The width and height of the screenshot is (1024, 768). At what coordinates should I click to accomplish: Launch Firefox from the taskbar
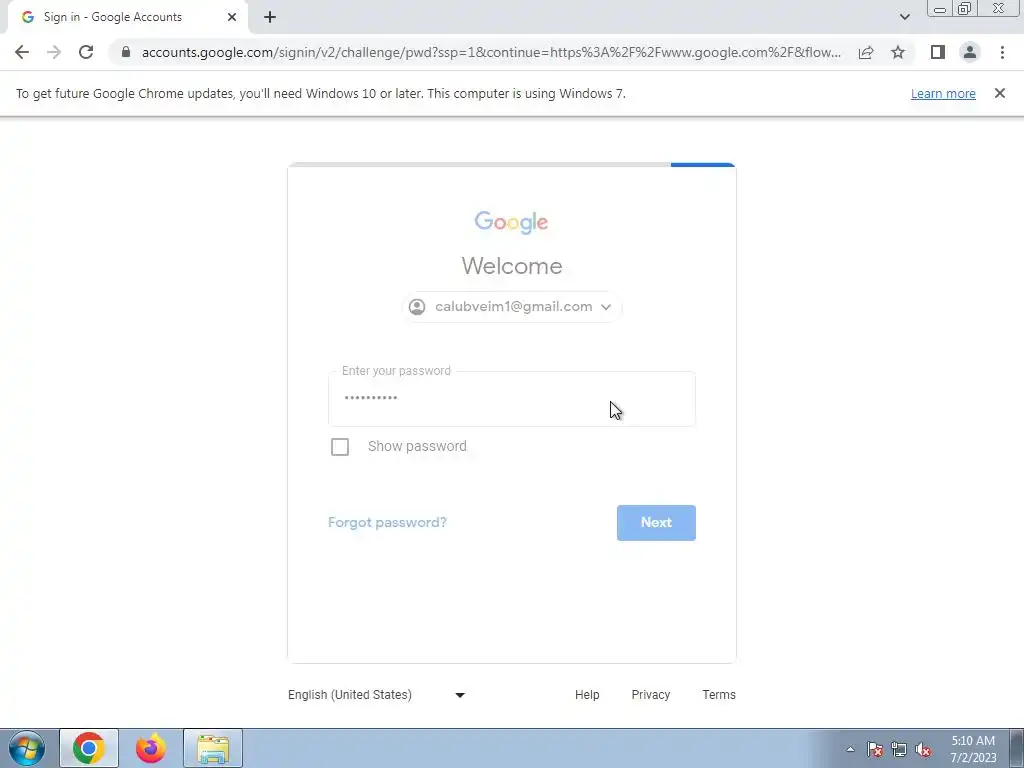pos(151,748)
